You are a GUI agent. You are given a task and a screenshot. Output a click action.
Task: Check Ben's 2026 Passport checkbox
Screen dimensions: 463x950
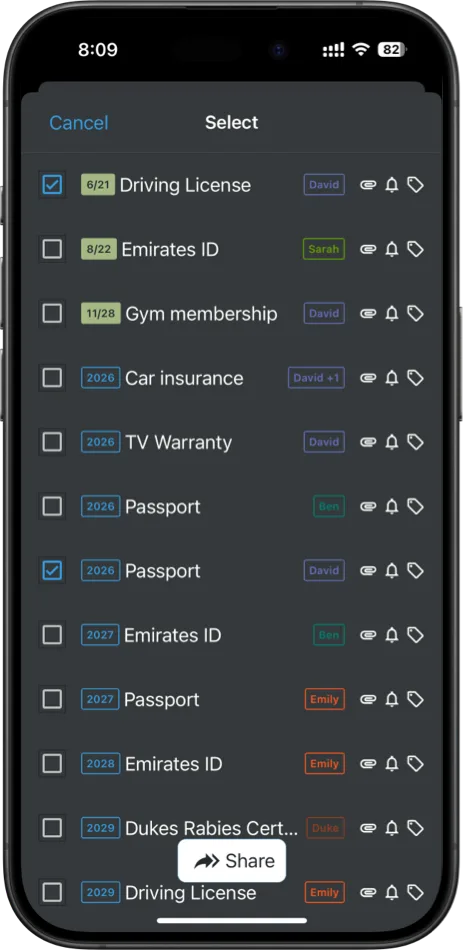[52, 507]
